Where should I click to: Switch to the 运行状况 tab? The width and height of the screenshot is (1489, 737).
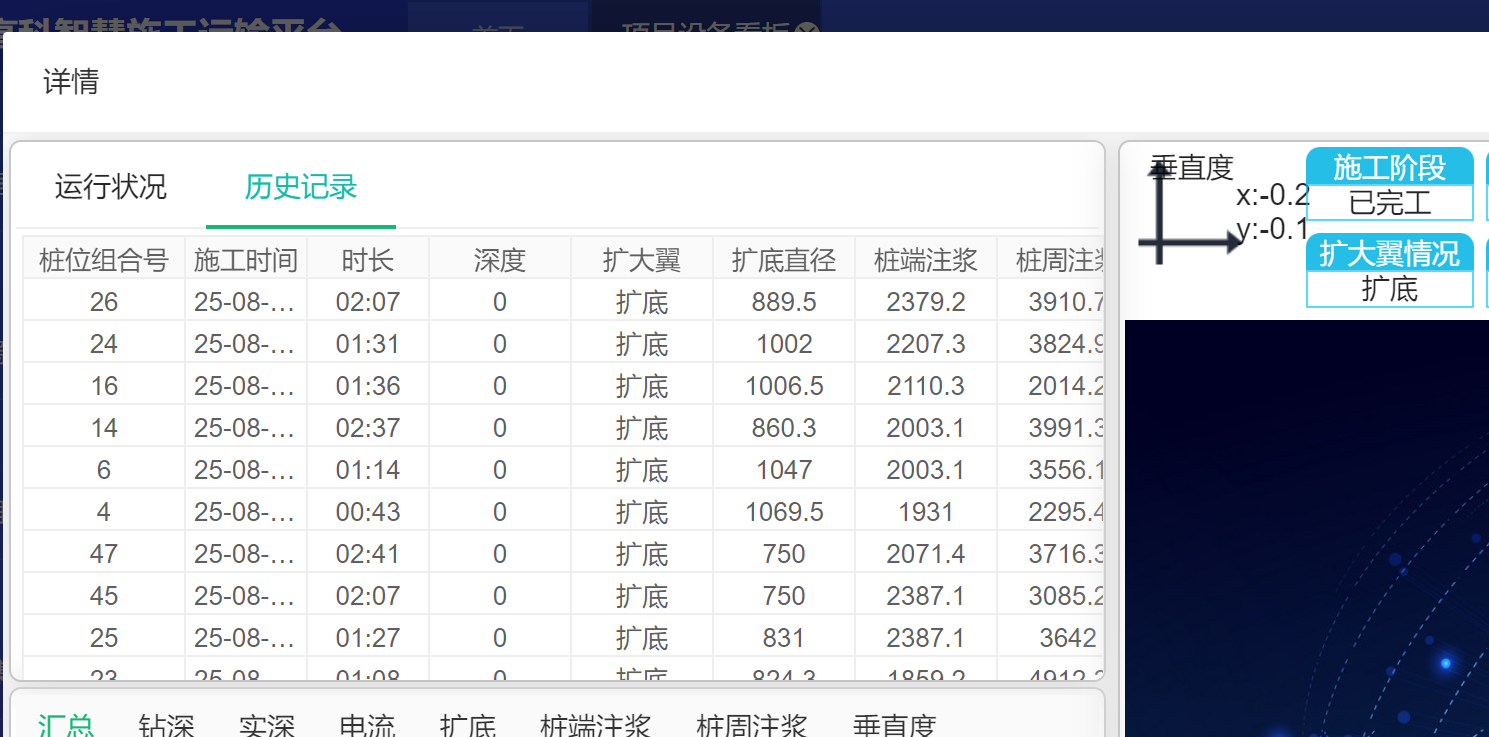point(111,187)
